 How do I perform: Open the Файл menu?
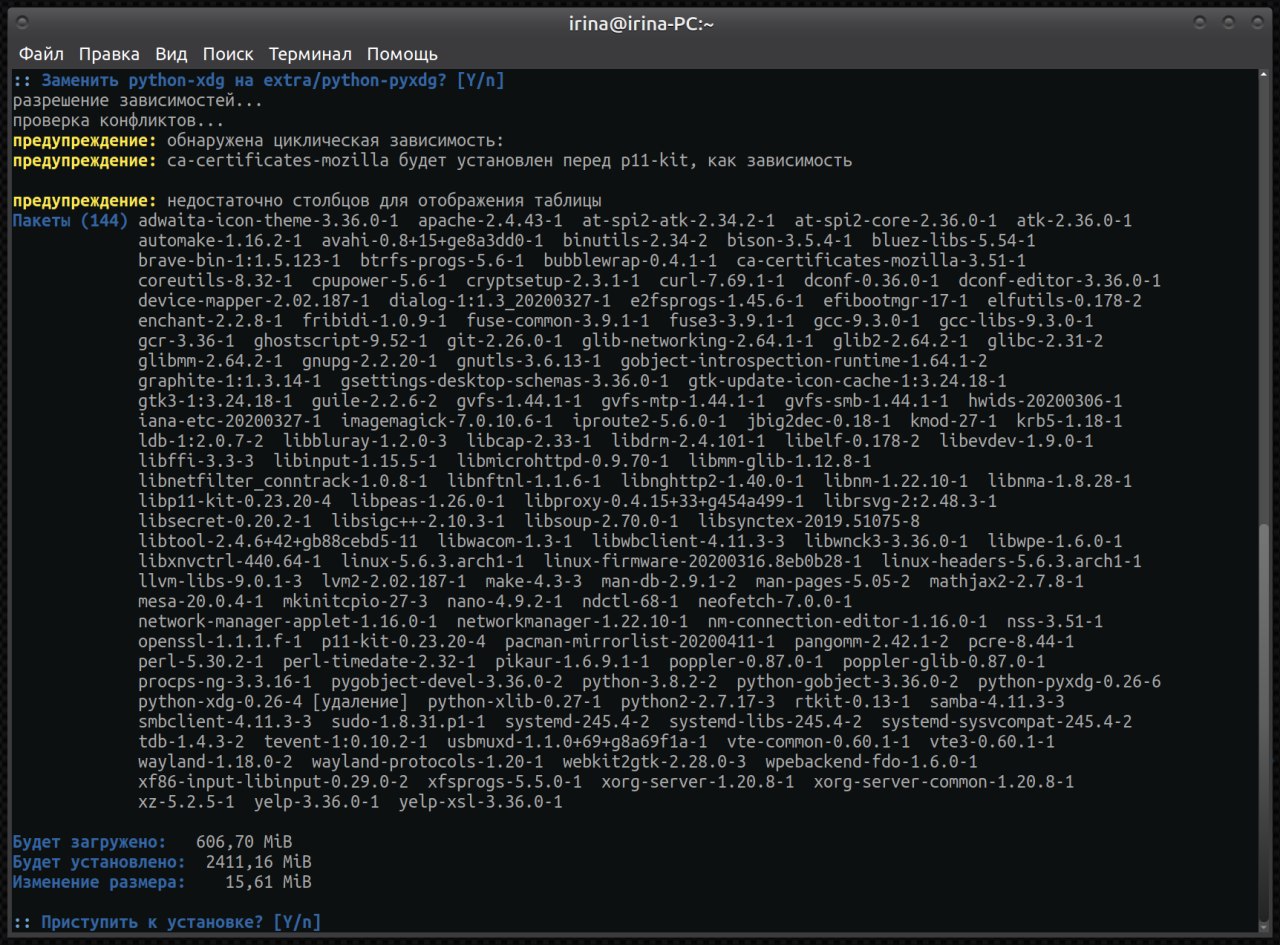click(x=41, y=54)
